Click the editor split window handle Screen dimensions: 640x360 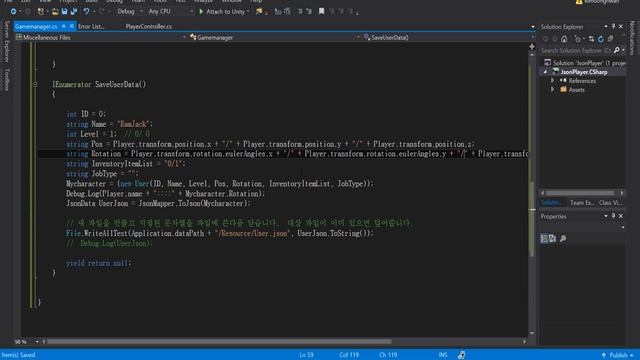[532, 47]
